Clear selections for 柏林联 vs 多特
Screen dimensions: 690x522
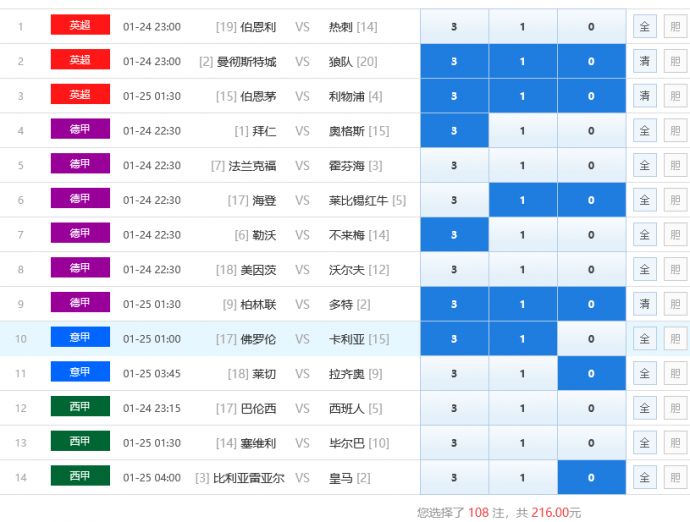[645, 304]
